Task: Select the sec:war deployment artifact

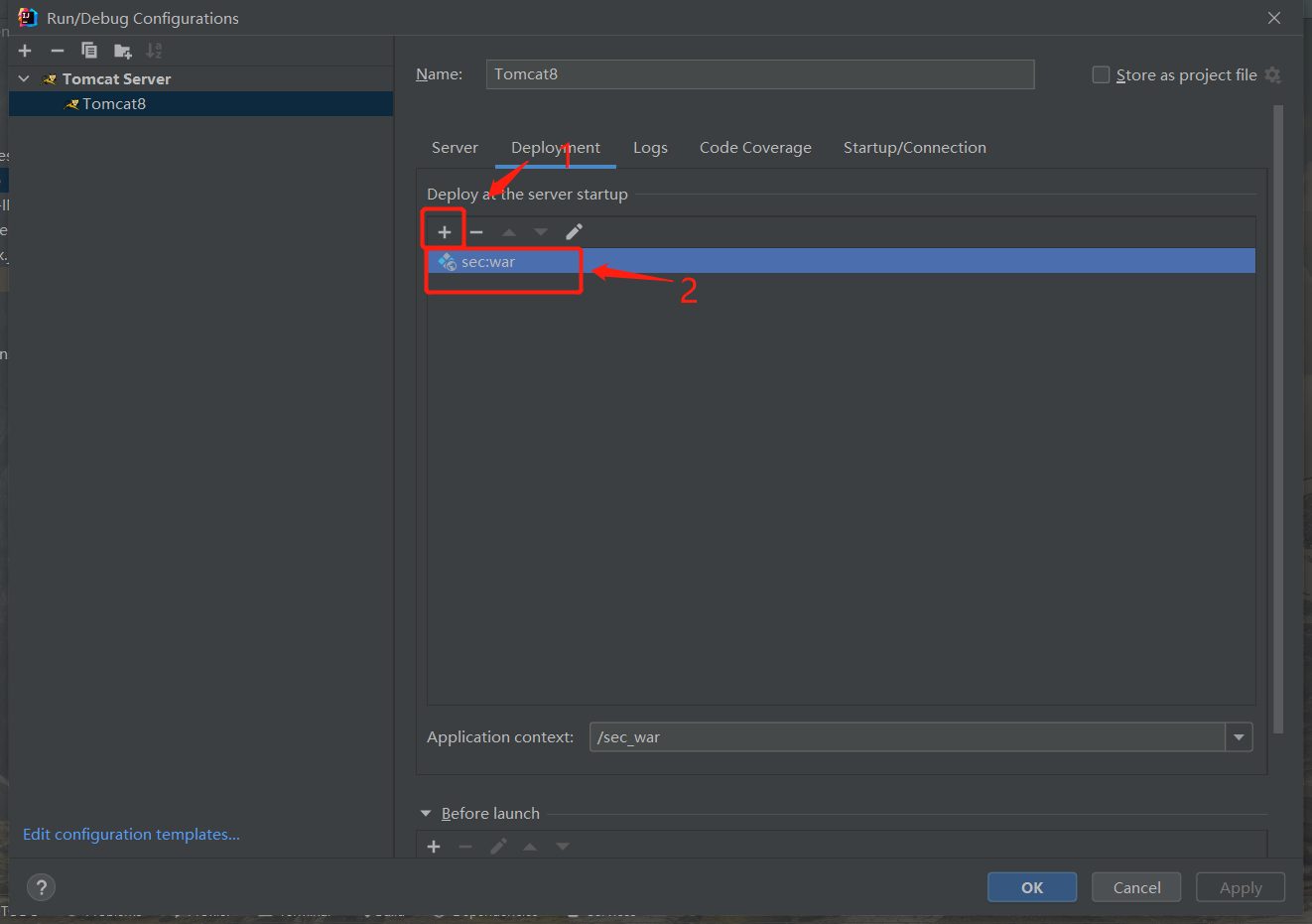Action: (x=842, y=262)
